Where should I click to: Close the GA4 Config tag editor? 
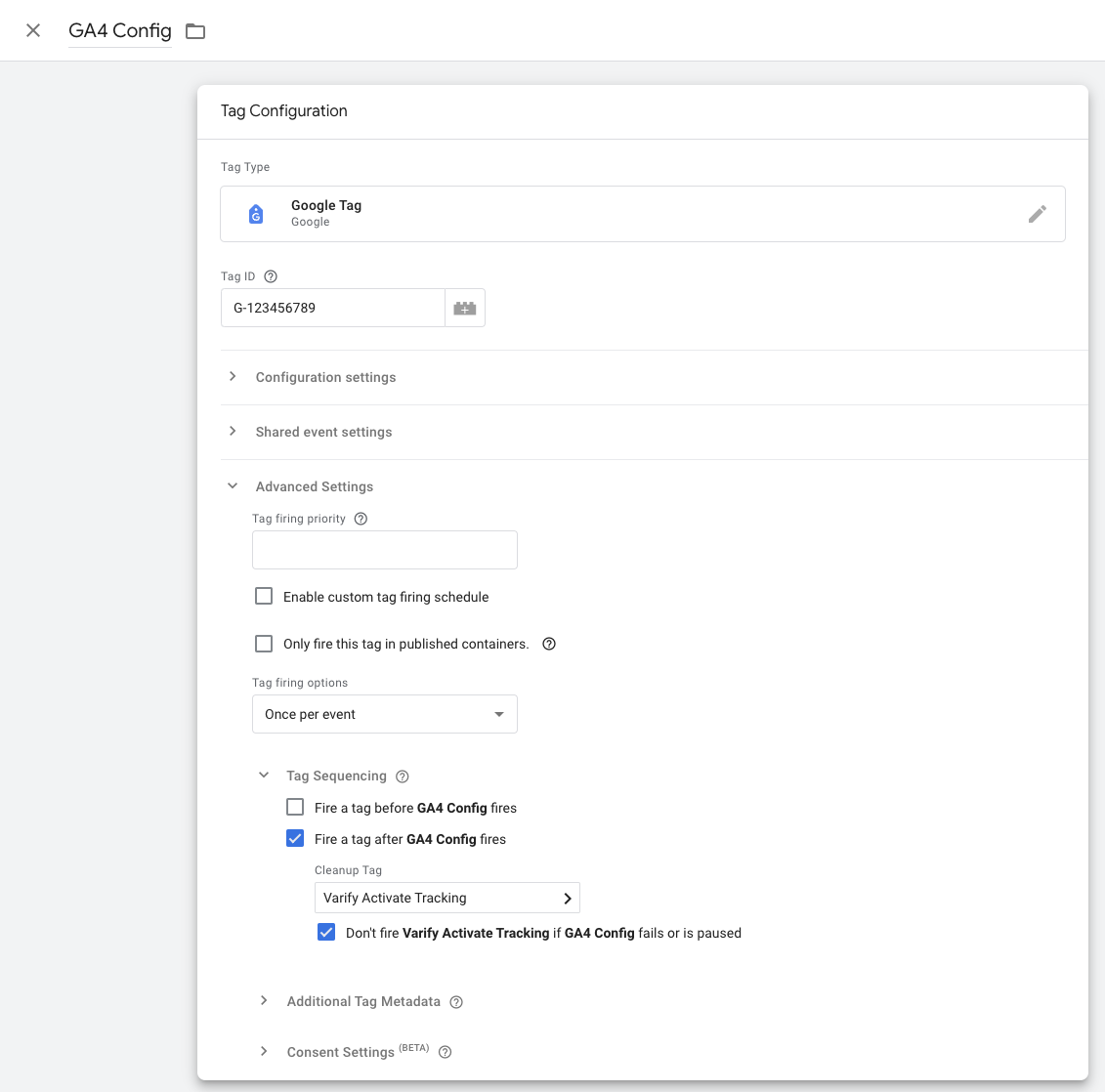pyautogui.click(x=33, y=30)
